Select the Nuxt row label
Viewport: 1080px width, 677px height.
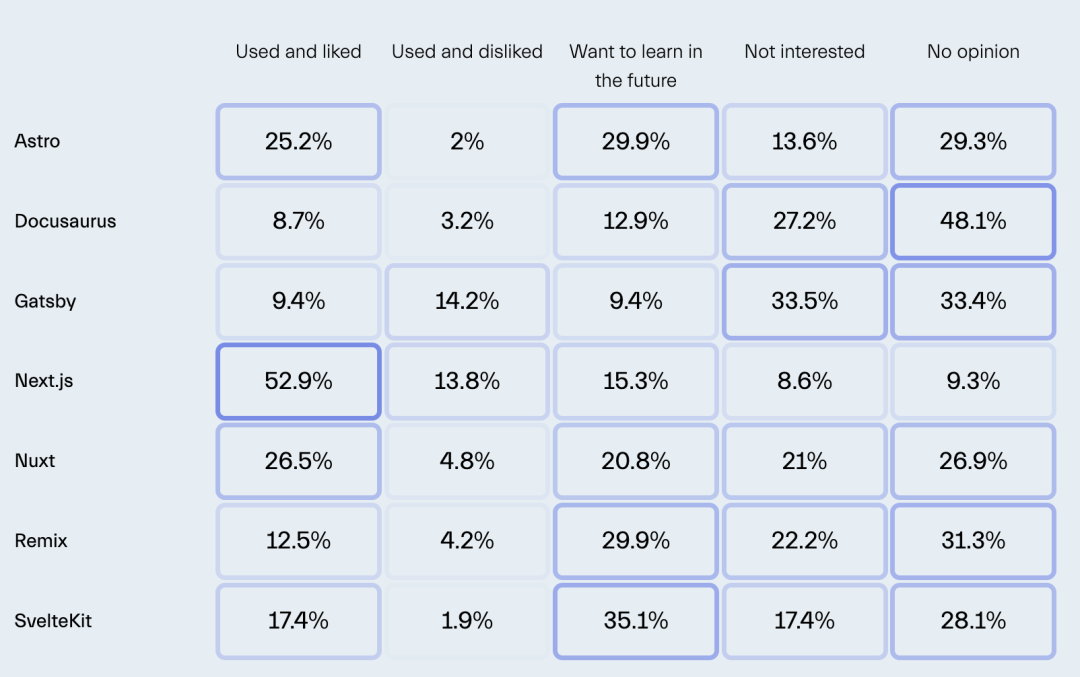tap(34, 461)
